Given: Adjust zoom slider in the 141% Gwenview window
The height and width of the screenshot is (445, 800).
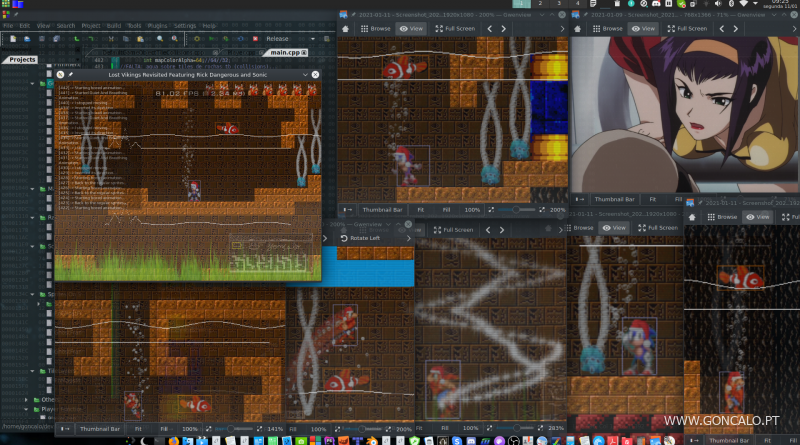Looking at the screenshot, I should point(234,429).
